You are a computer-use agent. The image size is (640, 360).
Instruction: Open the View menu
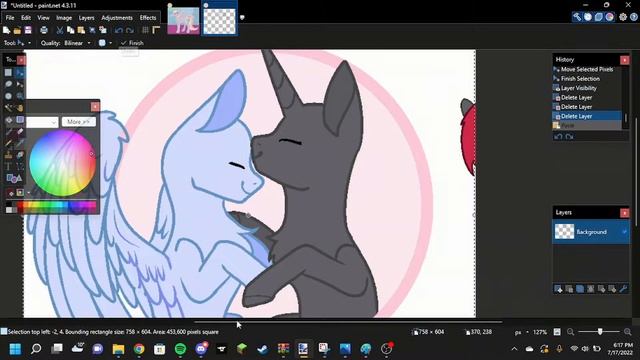click(x=43, y=18)
